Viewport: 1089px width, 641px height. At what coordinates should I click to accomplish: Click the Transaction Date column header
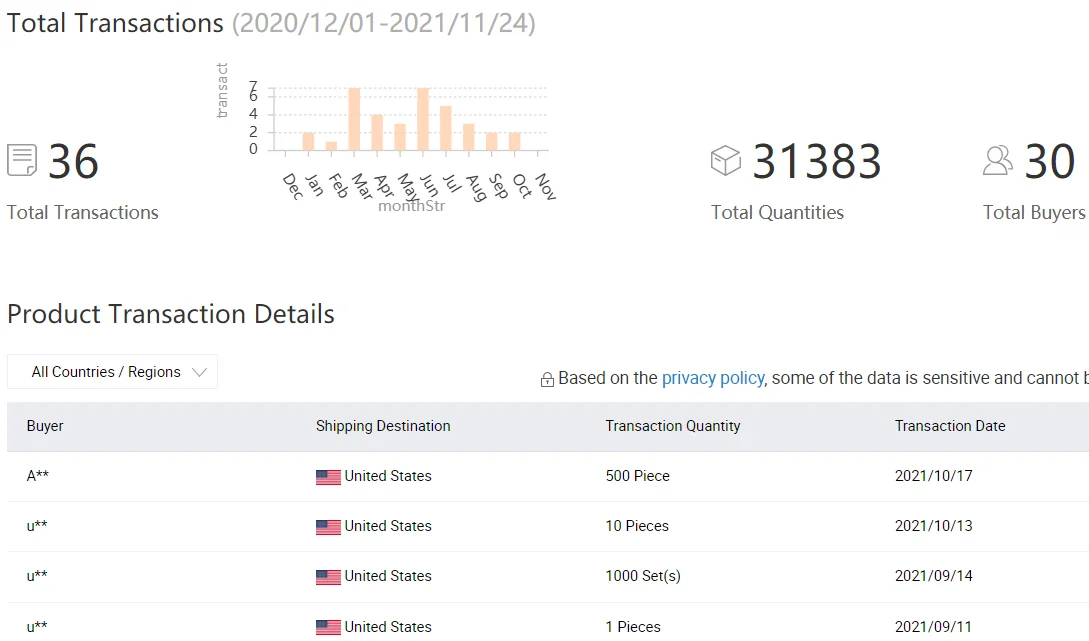click(x=950, y=426)
